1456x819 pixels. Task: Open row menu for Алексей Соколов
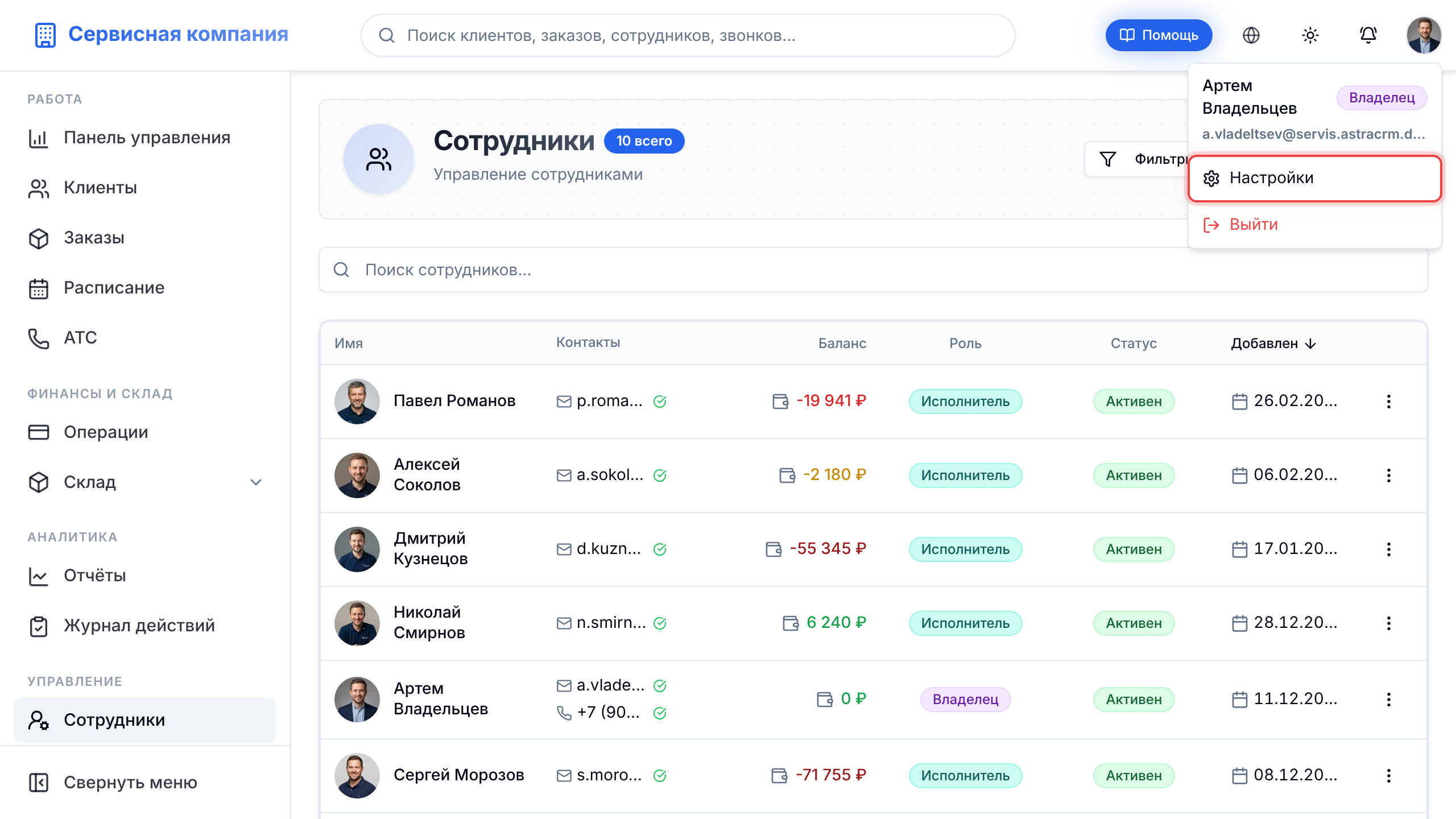1388,475
